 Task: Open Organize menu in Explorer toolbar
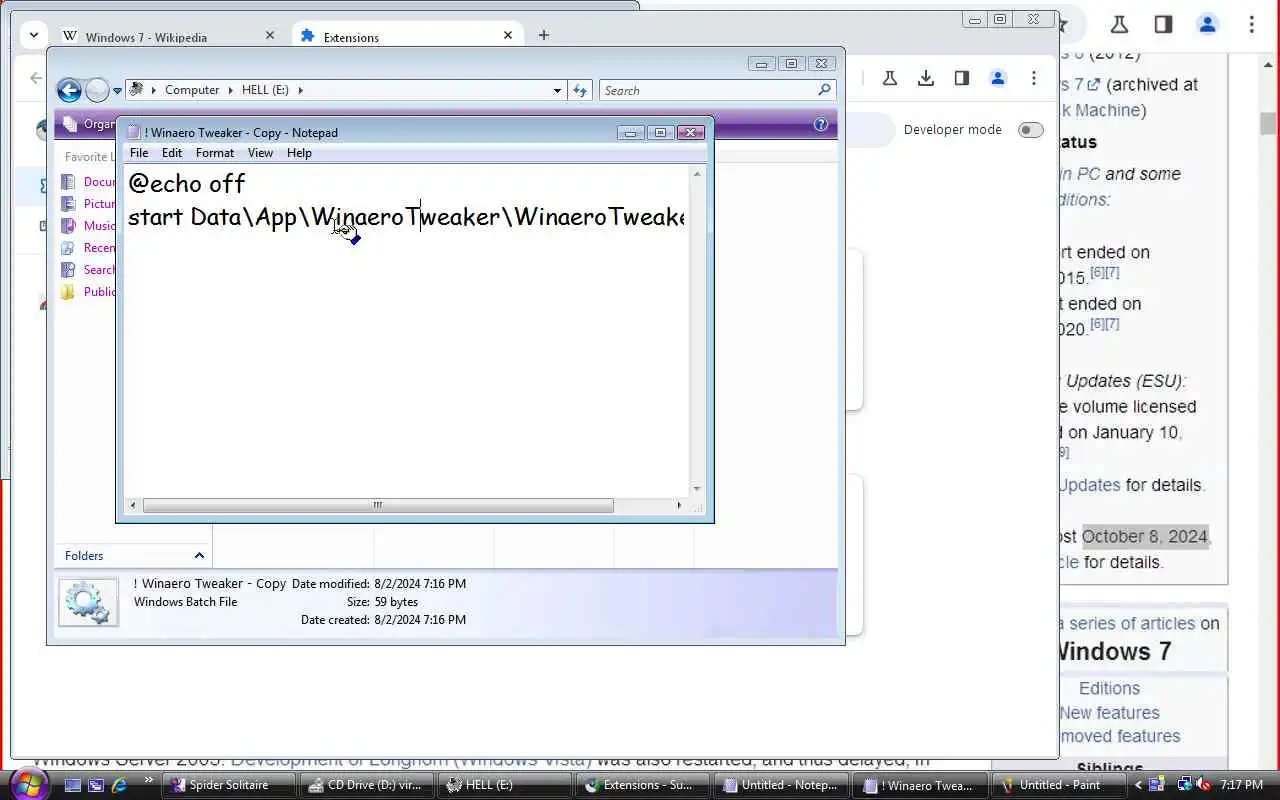pyautogui.click(x=90, y=124)
